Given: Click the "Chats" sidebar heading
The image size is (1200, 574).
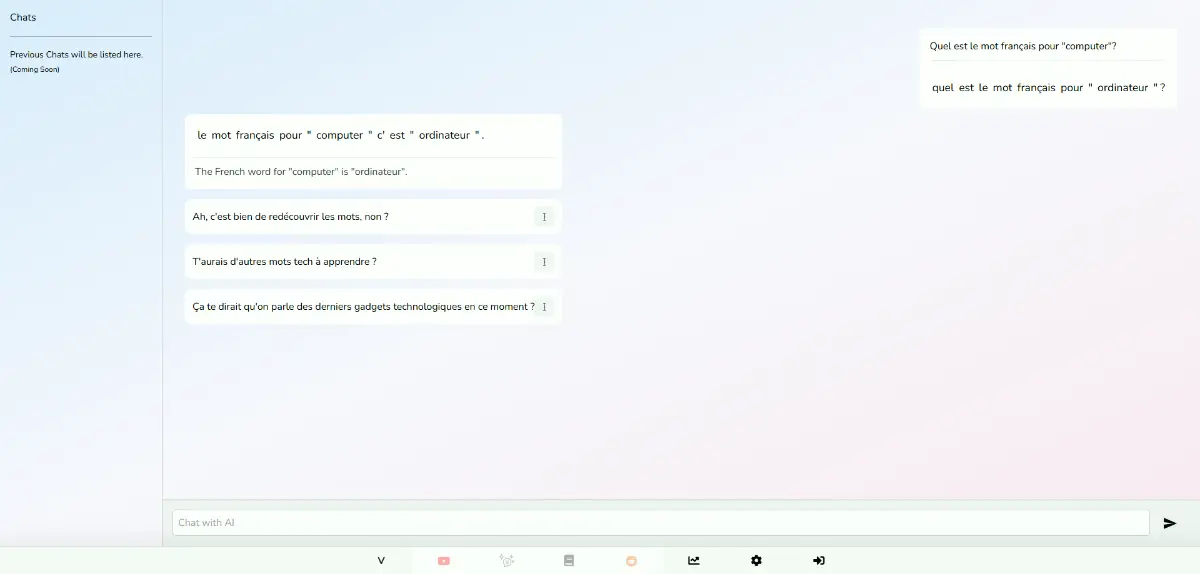Looking at the screenshot, I should 23,17.
